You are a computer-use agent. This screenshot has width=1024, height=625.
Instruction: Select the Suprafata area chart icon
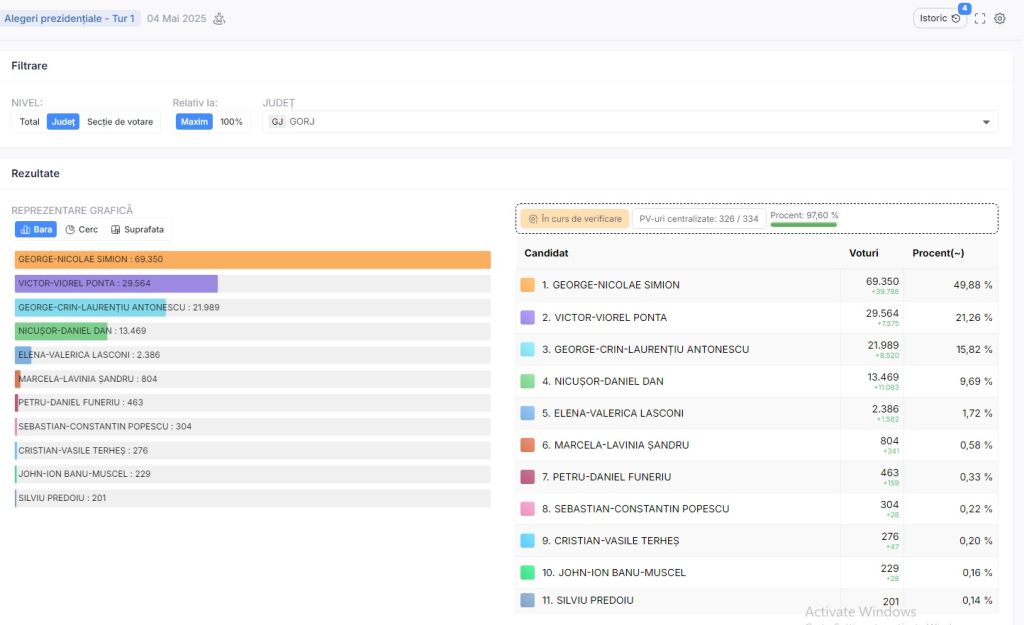coord(116,230)
